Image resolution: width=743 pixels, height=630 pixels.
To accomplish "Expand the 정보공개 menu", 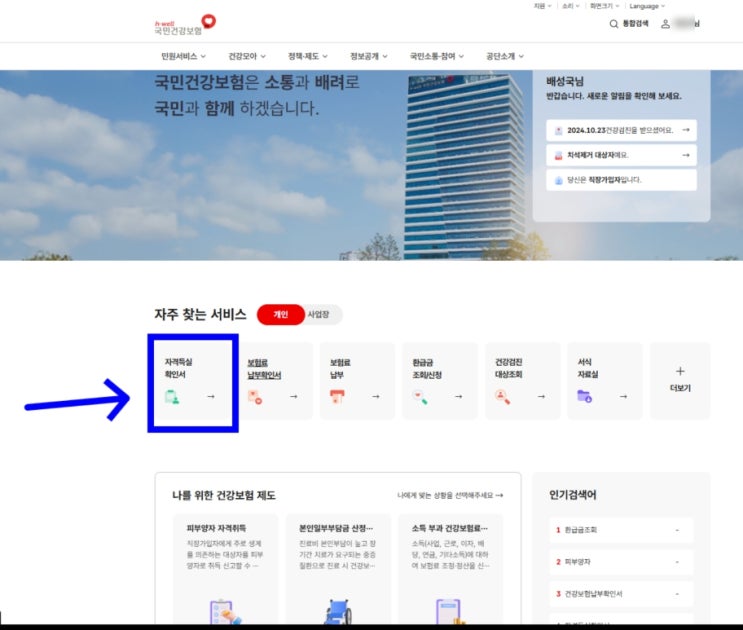I will 369,56.
